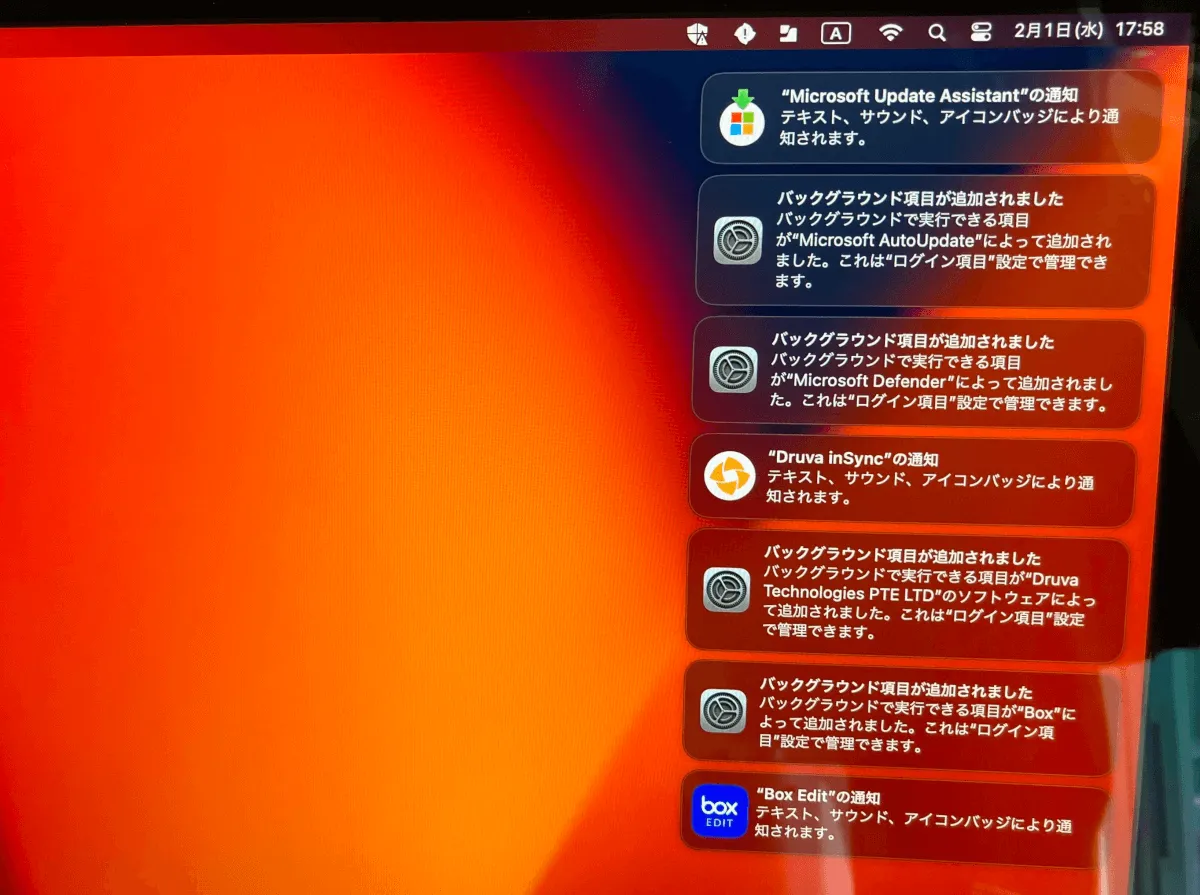Click settings icon in Microsoft Defender notification
1200x895 pixels.
pyautogui.click(x=734, y=370)
